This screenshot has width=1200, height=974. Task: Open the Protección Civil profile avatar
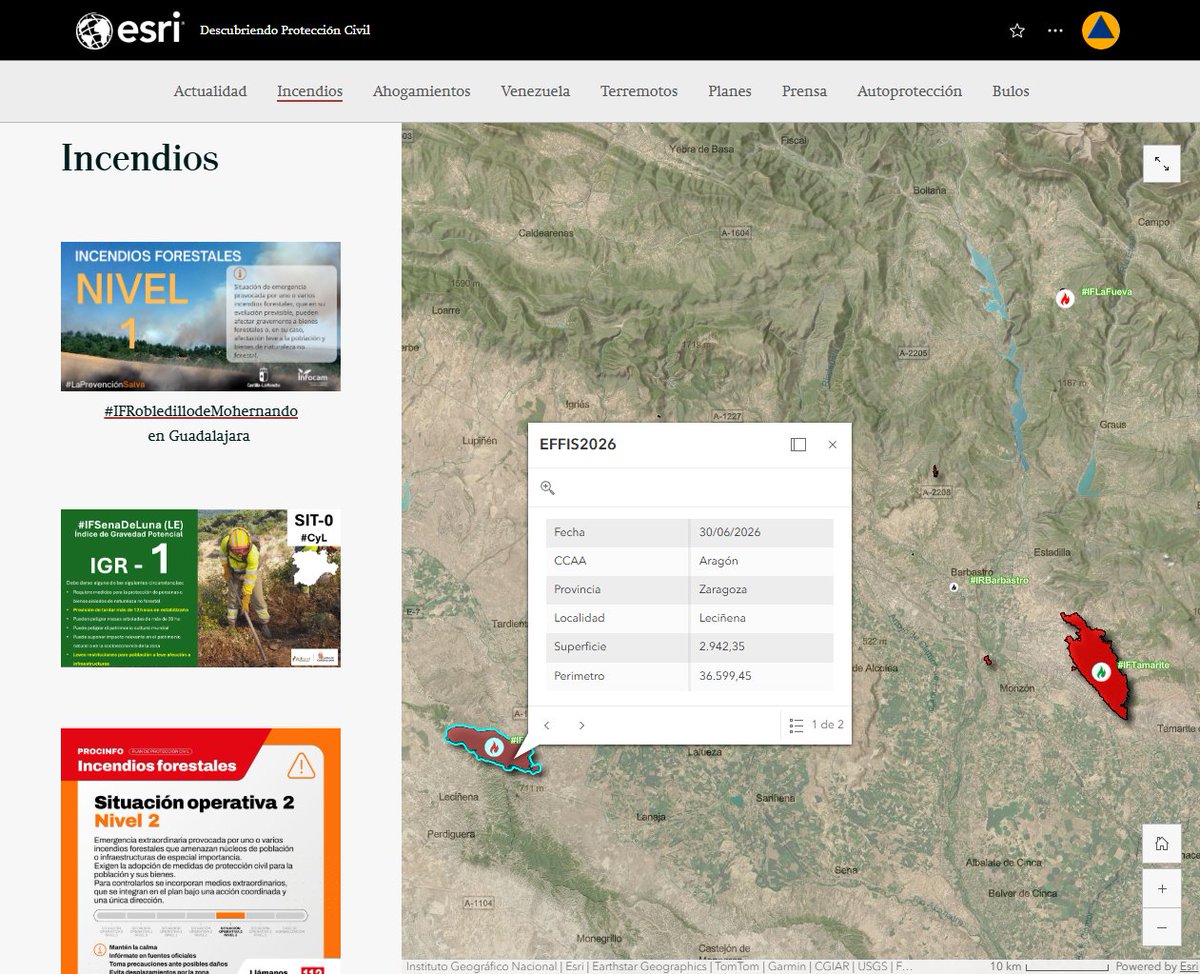click(1101, 30)
